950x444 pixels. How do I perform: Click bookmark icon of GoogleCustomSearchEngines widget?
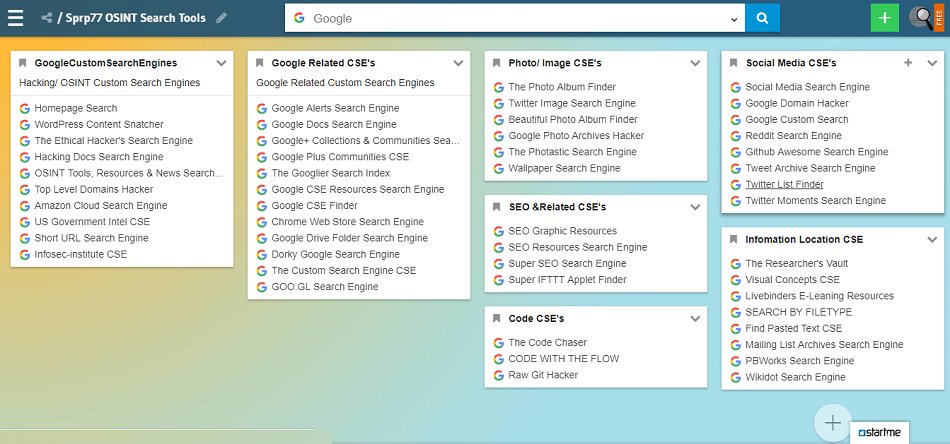pos(23,63)
